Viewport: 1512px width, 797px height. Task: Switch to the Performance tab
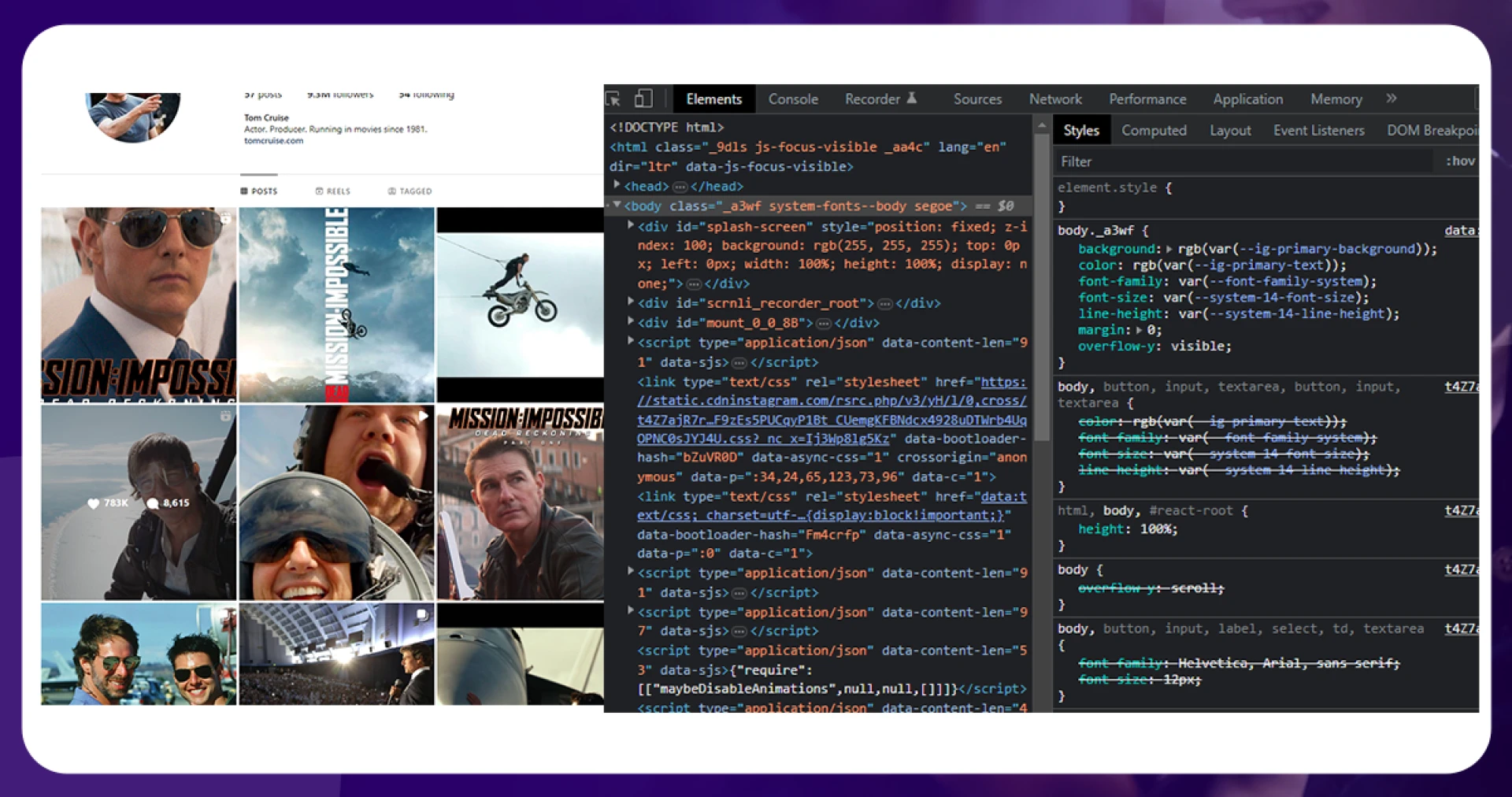pos(1147,99)
